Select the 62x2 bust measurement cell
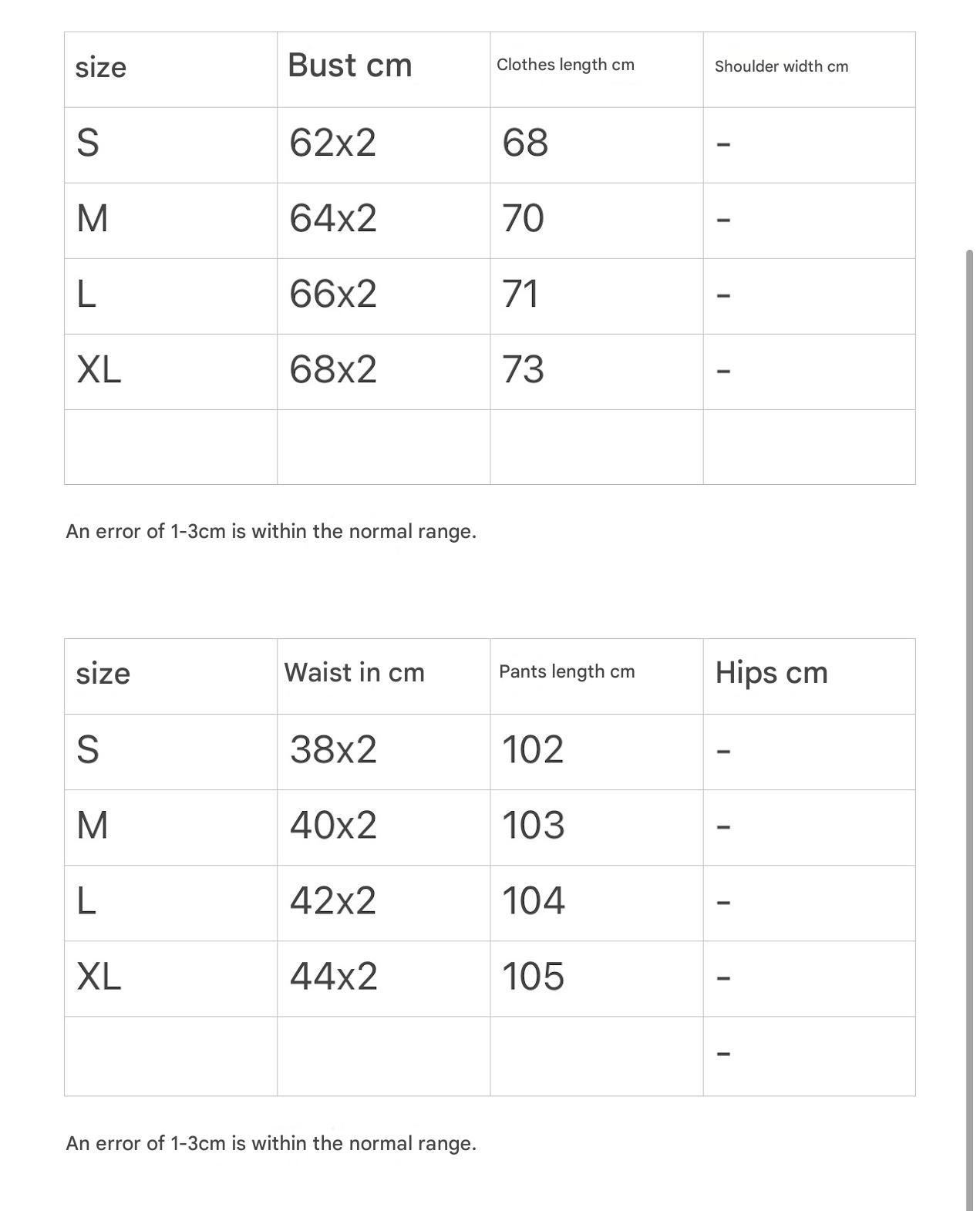 click(x=333, y=143)
